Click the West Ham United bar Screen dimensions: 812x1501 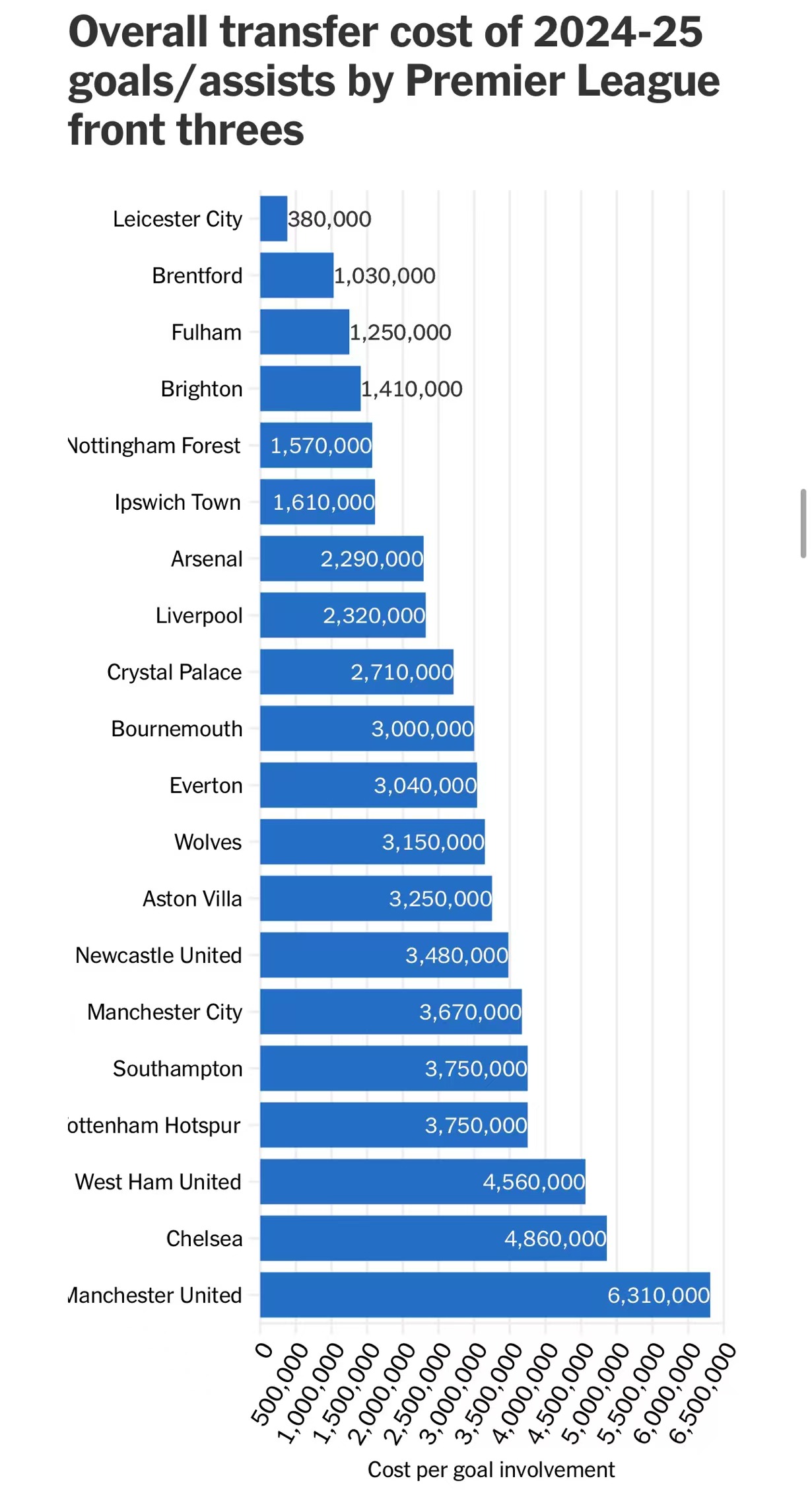tap(423, 1181)
